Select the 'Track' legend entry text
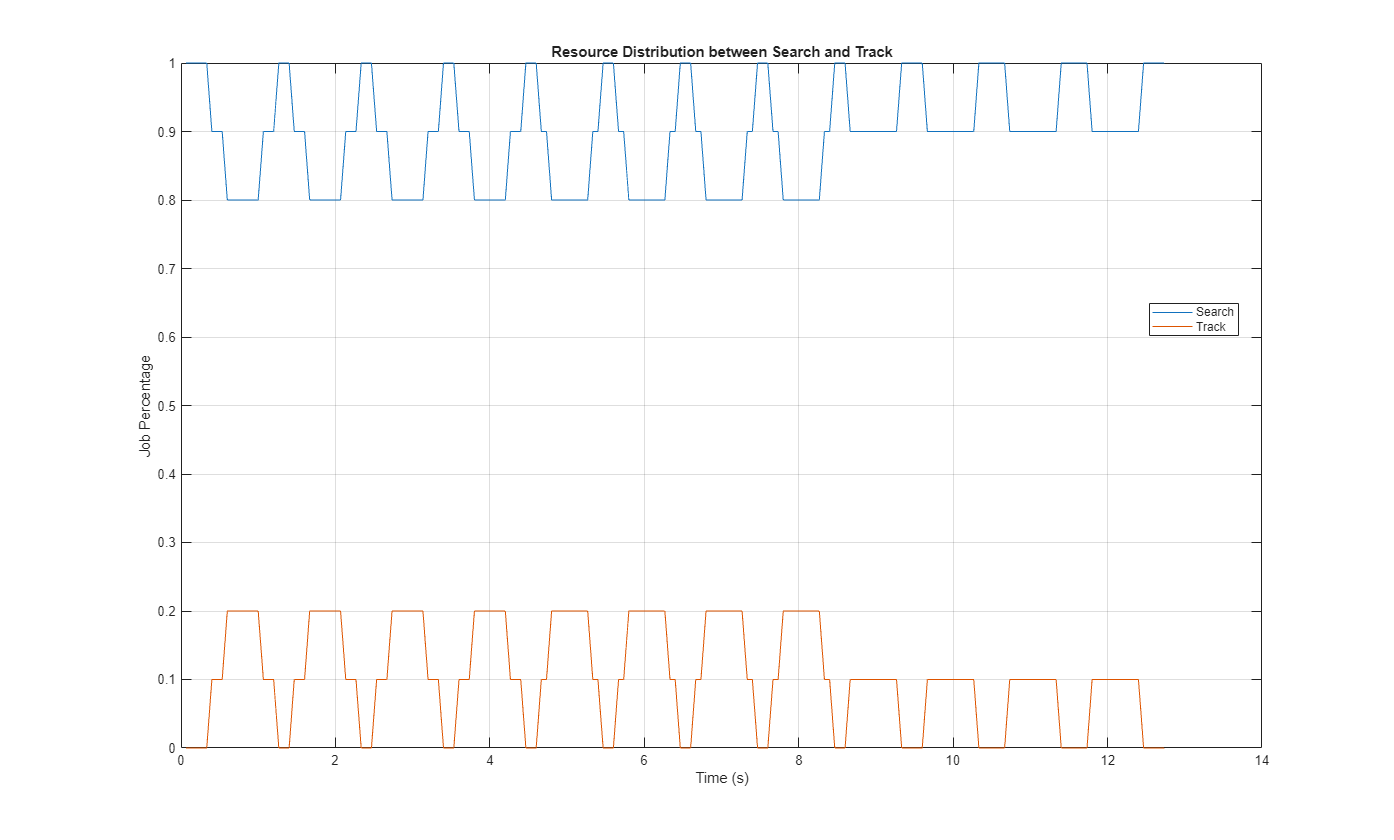Image resolution: width=1394 pixels, height=840 pixels. [1210, 327]
